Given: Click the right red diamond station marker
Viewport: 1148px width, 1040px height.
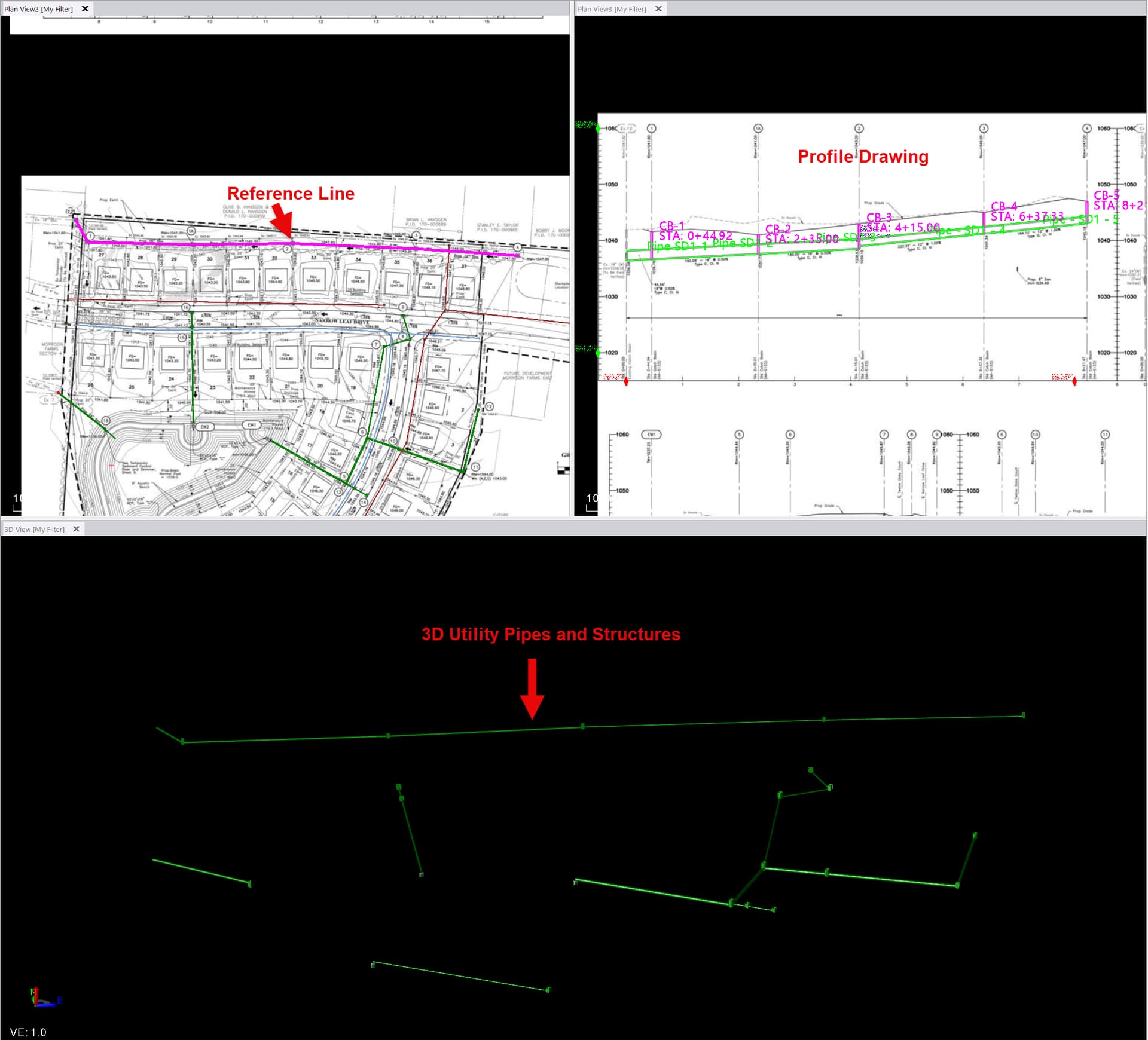Looking at the screenshot, I should point(1074,381).
